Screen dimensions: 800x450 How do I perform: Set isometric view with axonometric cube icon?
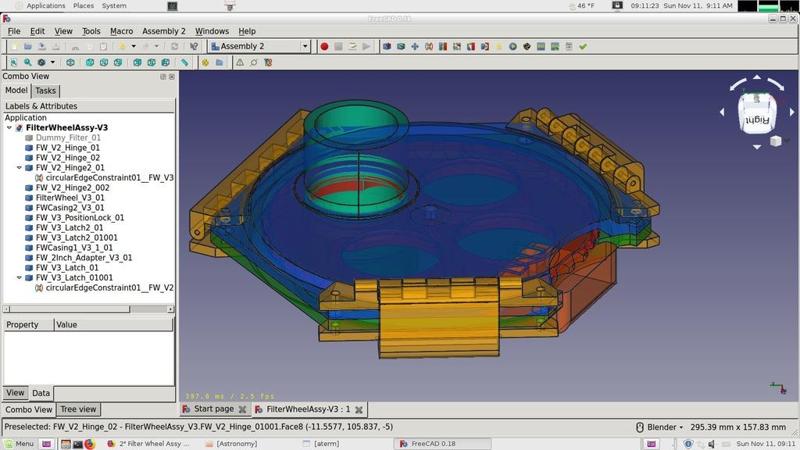click(x=70, y=62)
